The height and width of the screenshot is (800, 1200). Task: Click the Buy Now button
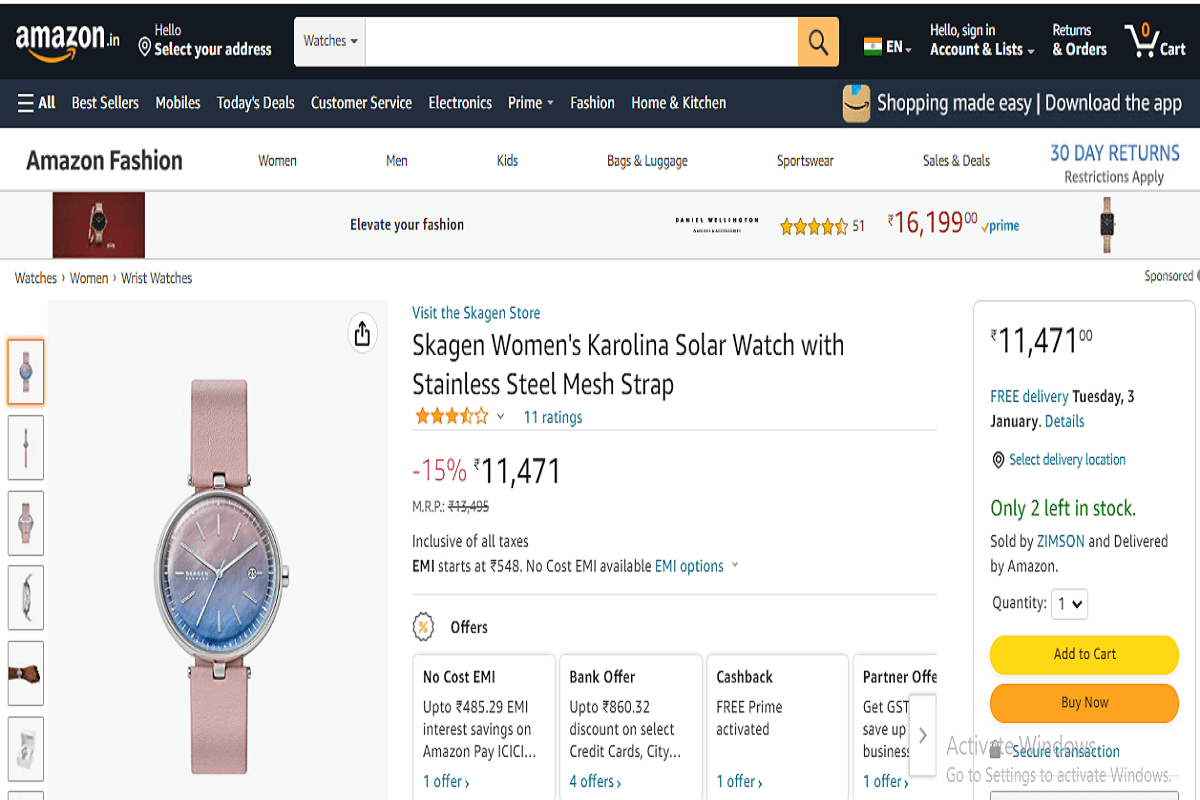pyautogui.click(x=1083, y=703)
